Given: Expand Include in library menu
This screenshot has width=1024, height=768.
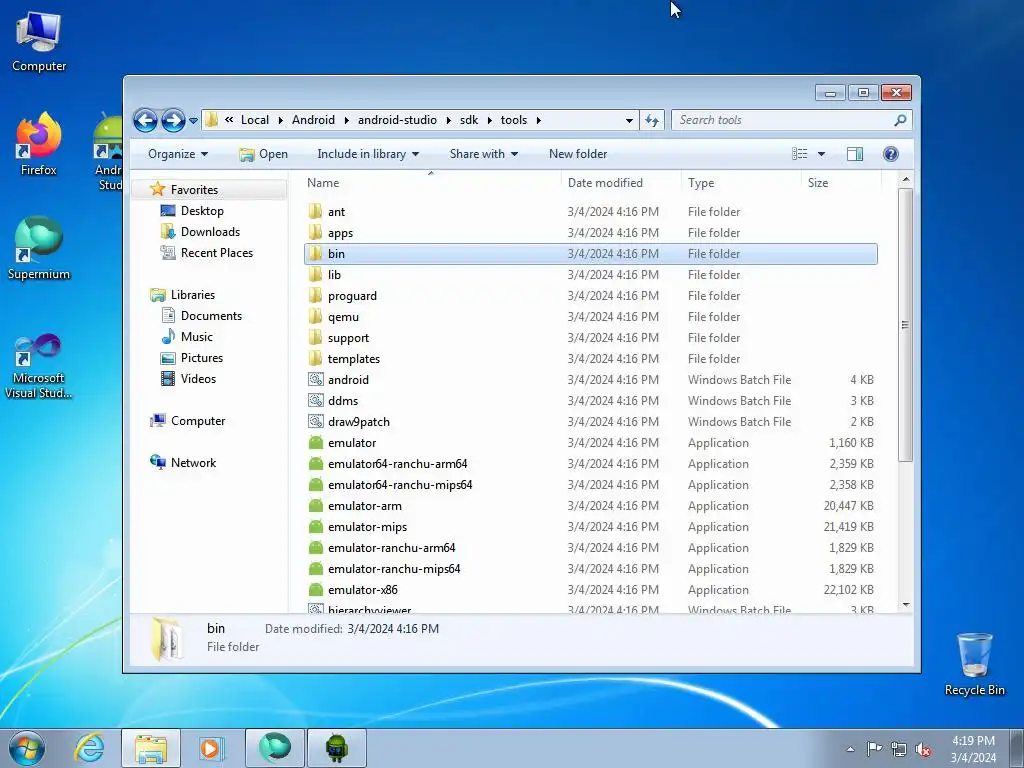Looking at the screenshot, I should 368,154.
